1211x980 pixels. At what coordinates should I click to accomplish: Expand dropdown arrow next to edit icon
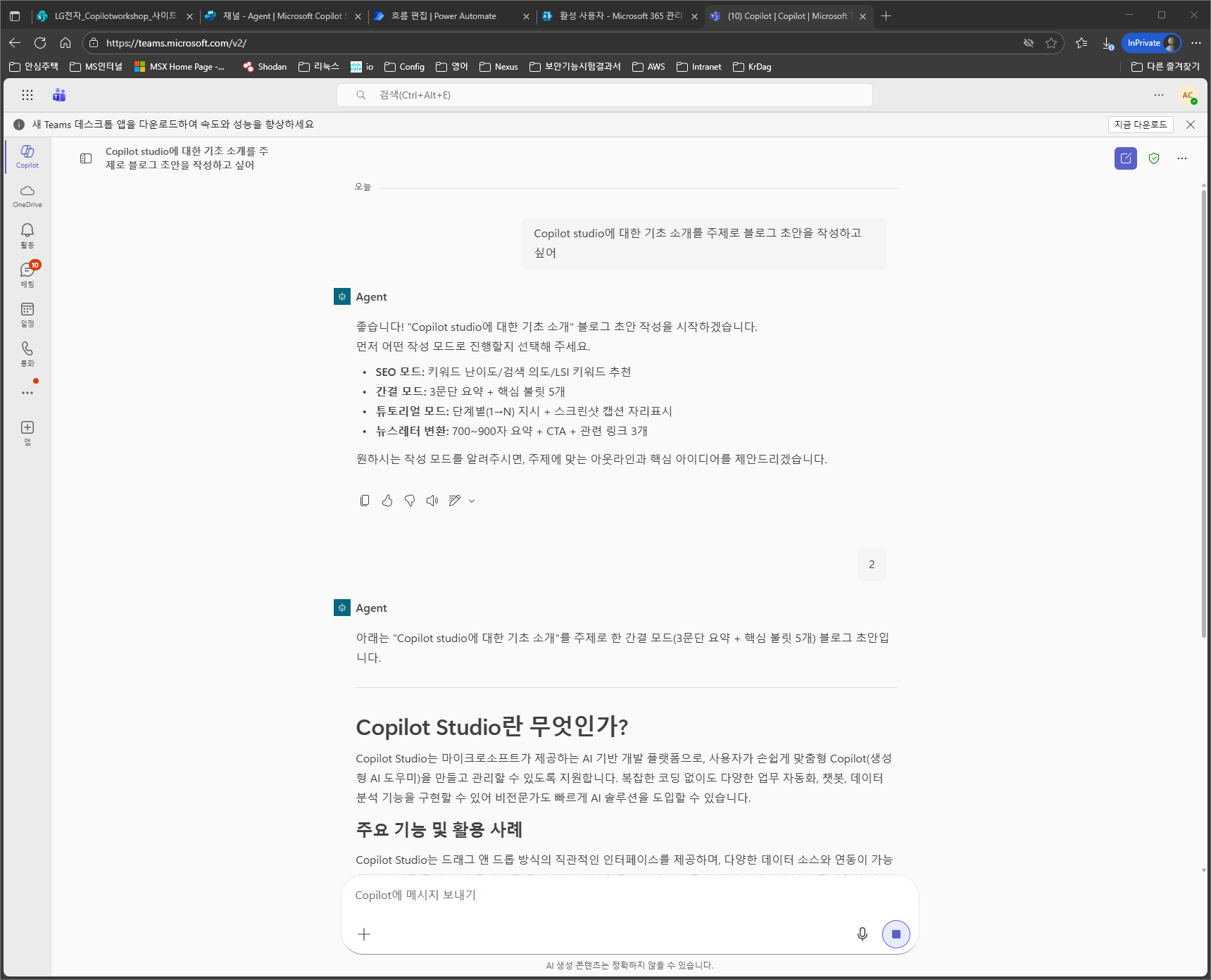point(472,501)
